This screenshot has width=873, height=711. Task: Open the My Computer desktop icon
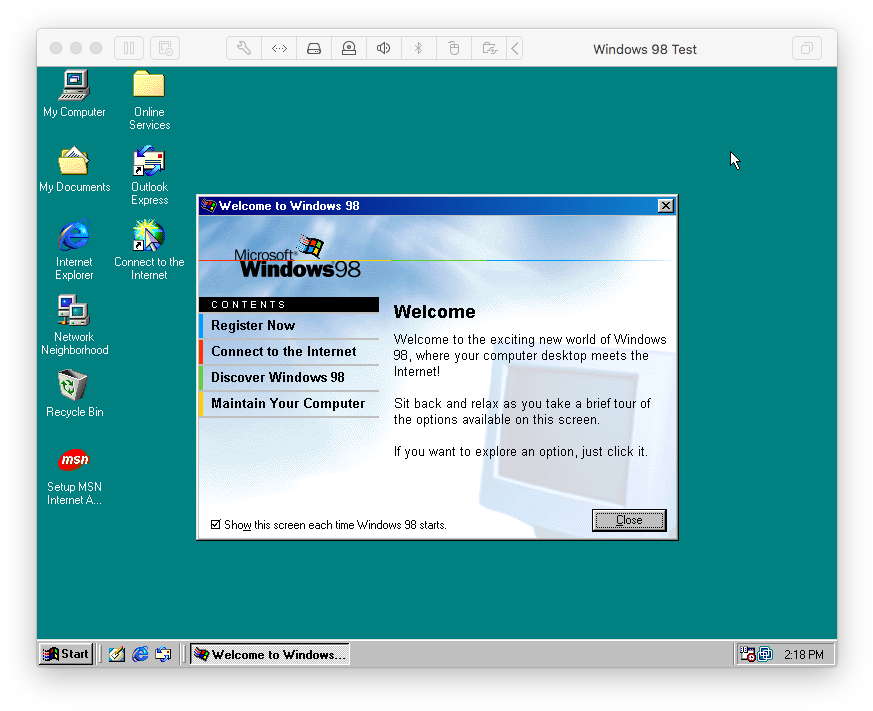click(x=74, y=94)
